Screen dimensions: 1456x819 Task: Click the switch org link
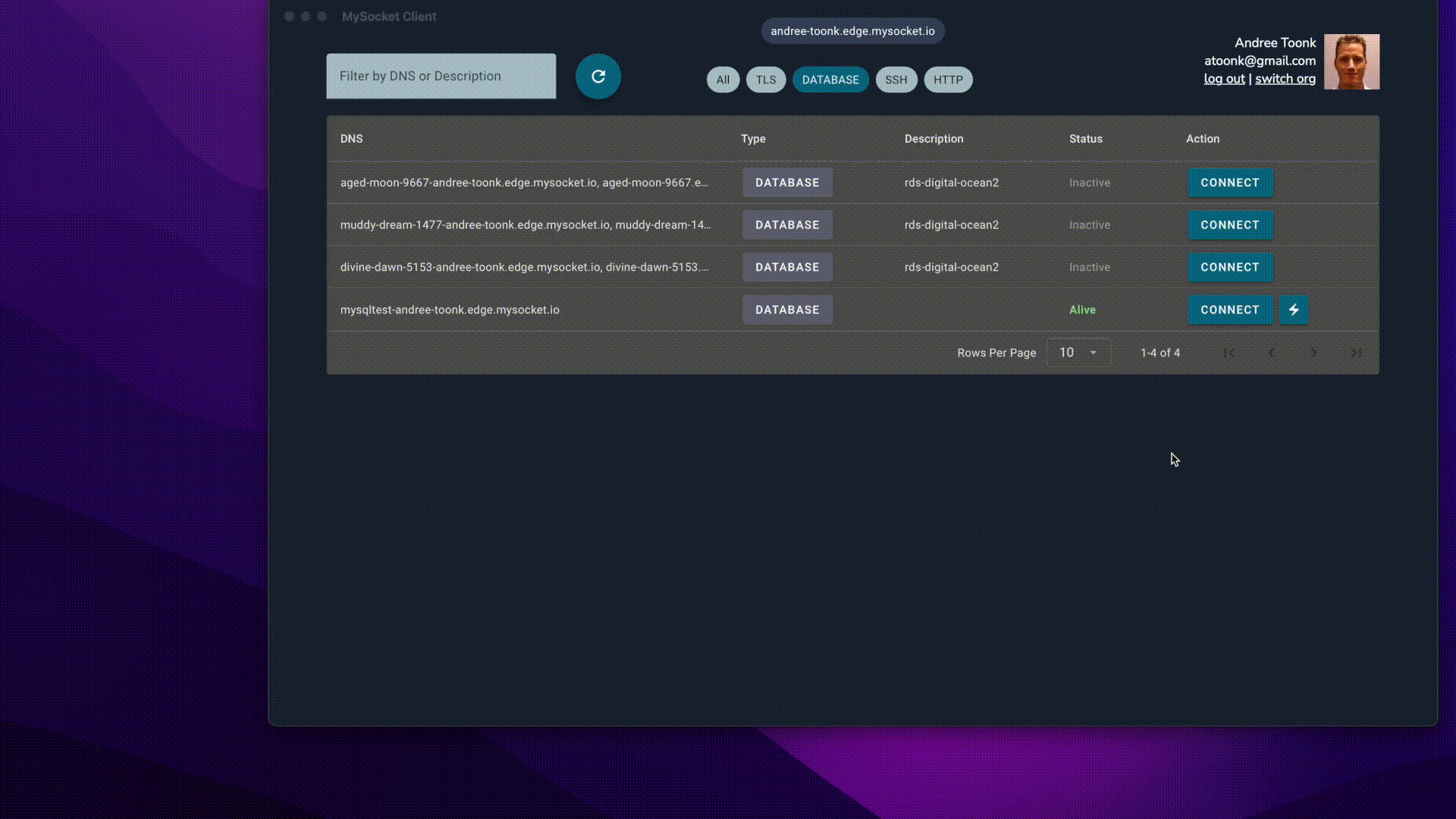tap(1285, 79)
